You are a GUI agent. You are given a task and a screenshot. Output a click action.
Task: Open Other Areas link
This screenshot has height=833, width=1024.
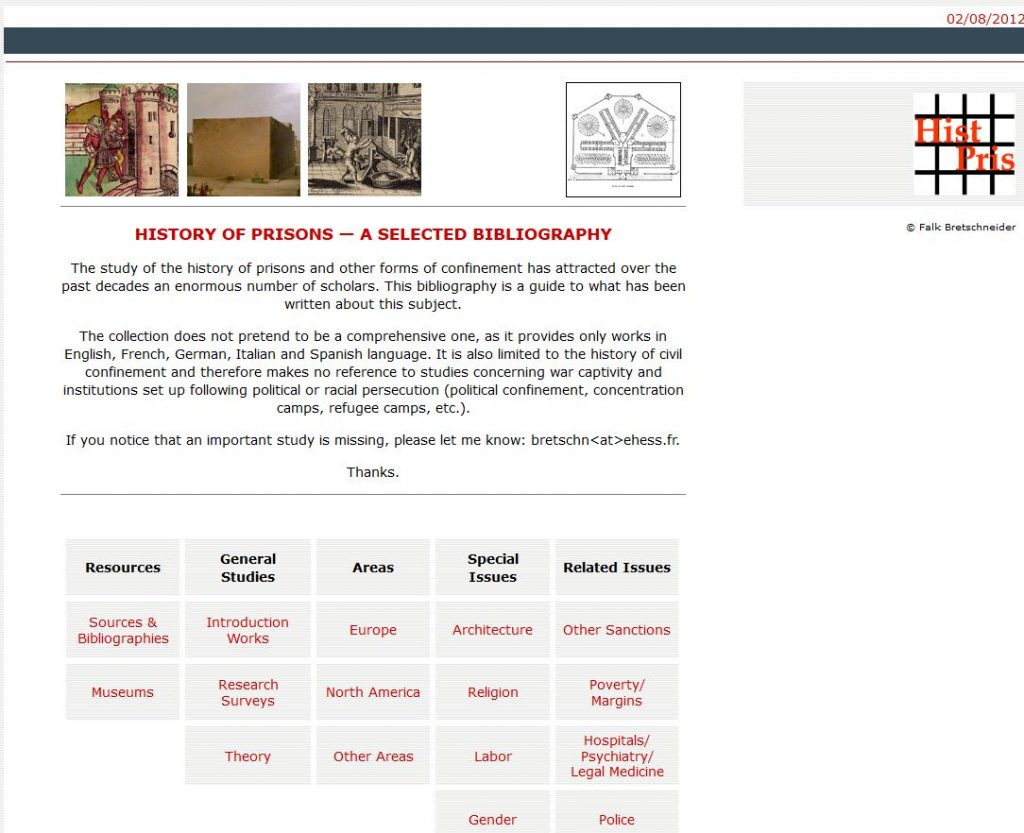tap(373, 756)
